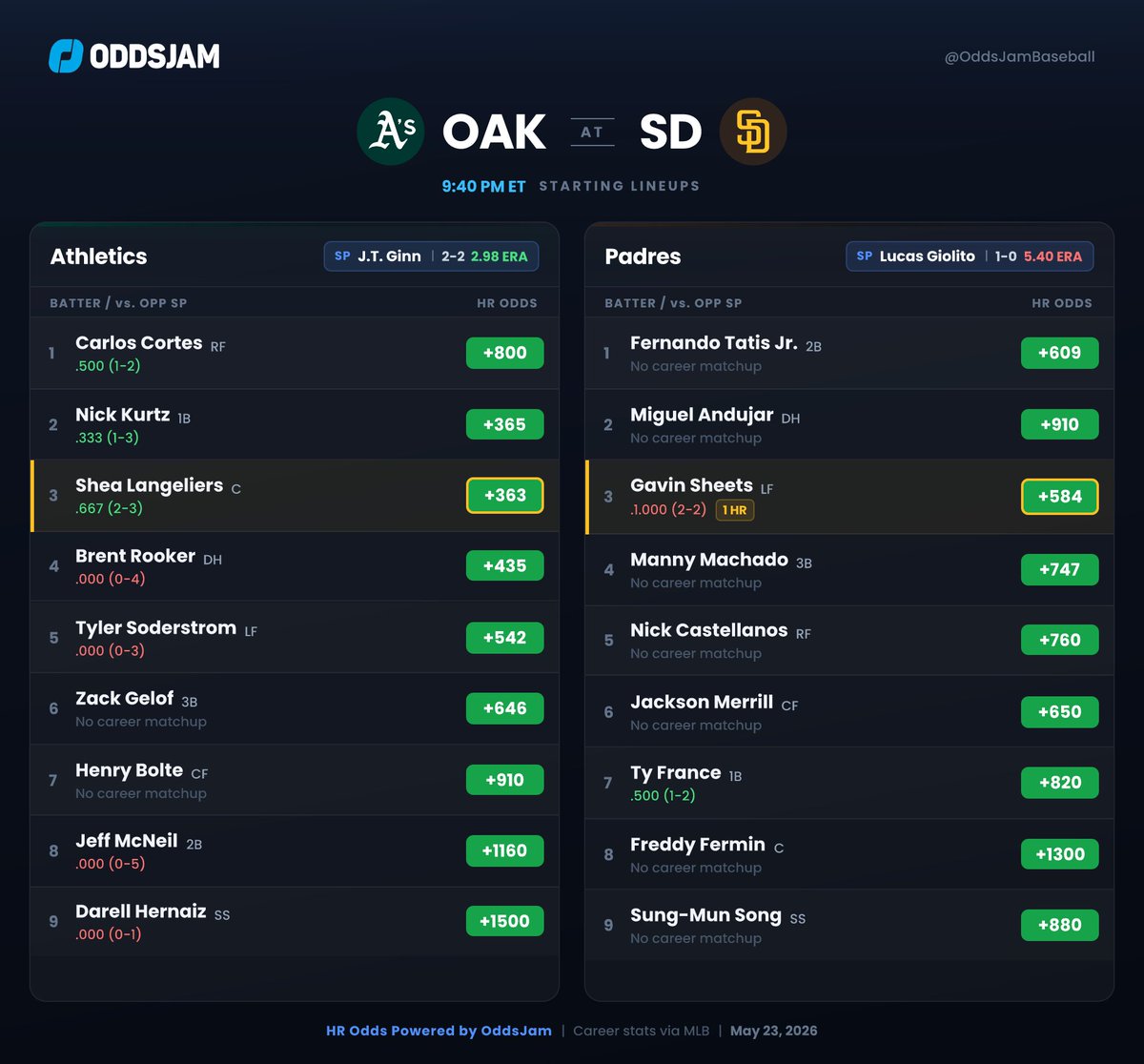This screenshot has height=1064, width=1144.
Task: Click the Padres SD team logo
Action: (753, 132)
